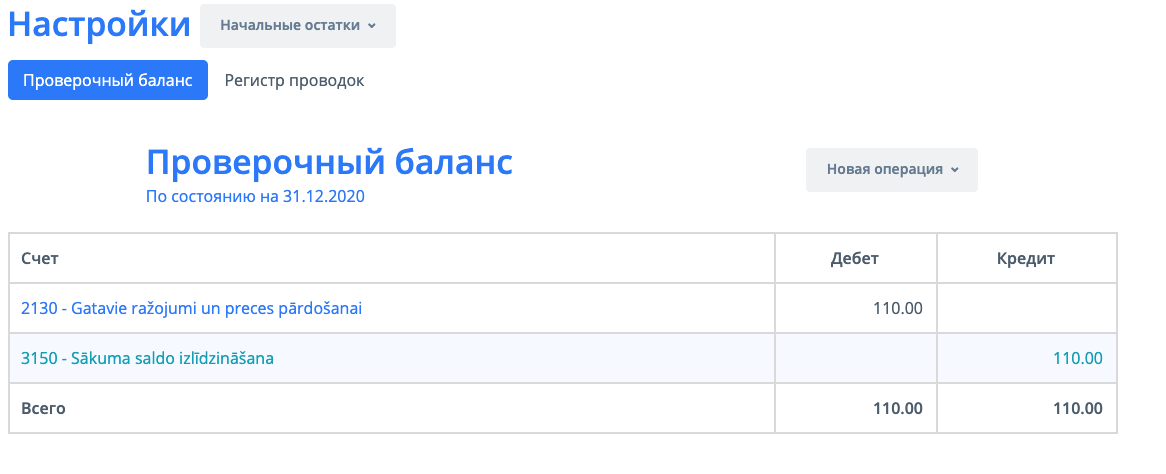1166x474 pixels.
Task: Click the empty credit cell for account 2130
Action: pyautogui.click(x=1026, y=308)
